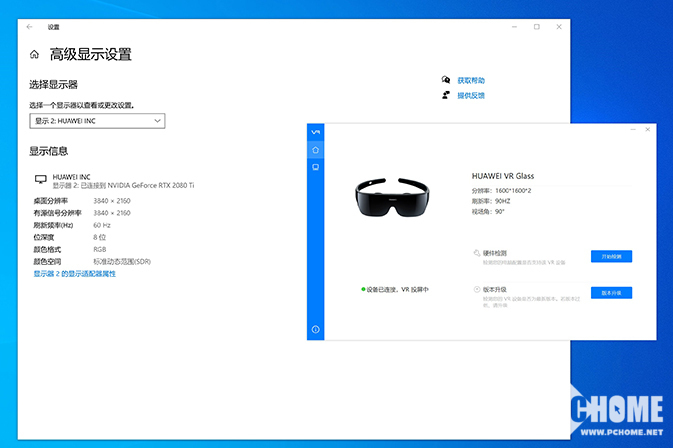Click the blue 版本升级 button
673x448 pixels.
pos(611,293)
